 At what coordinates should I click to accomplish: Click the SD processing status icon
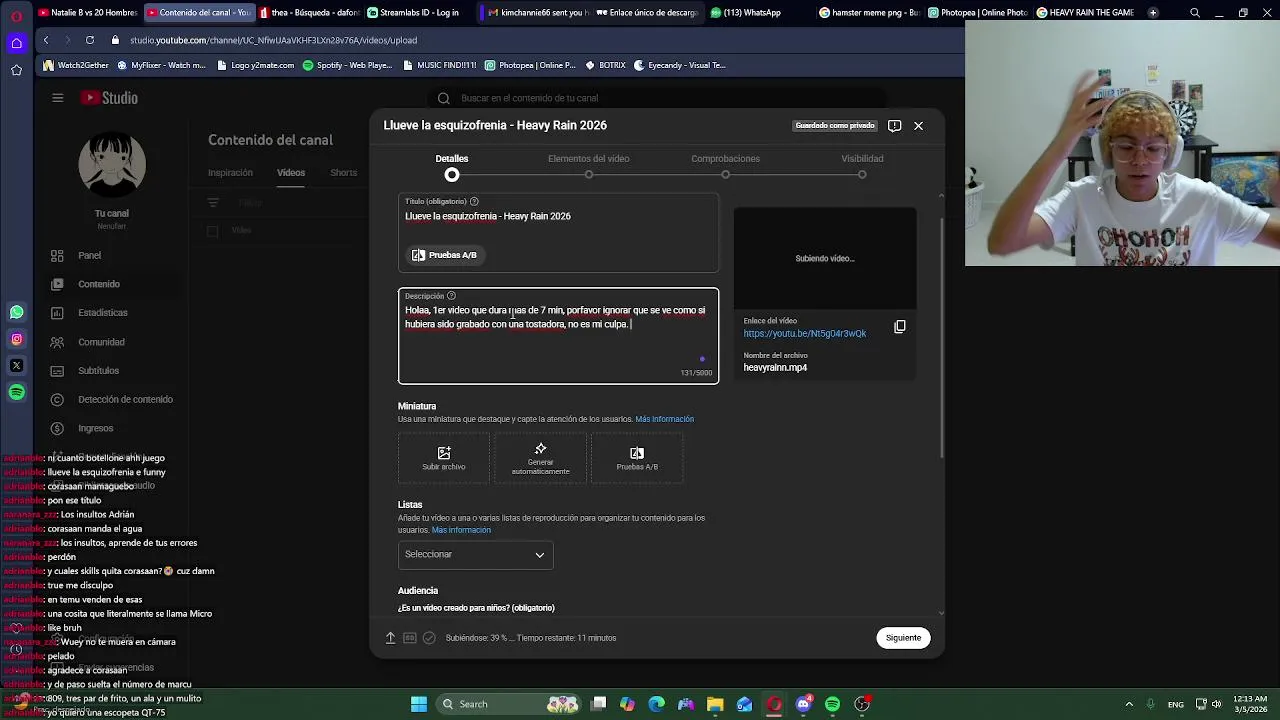coord(409,638)
